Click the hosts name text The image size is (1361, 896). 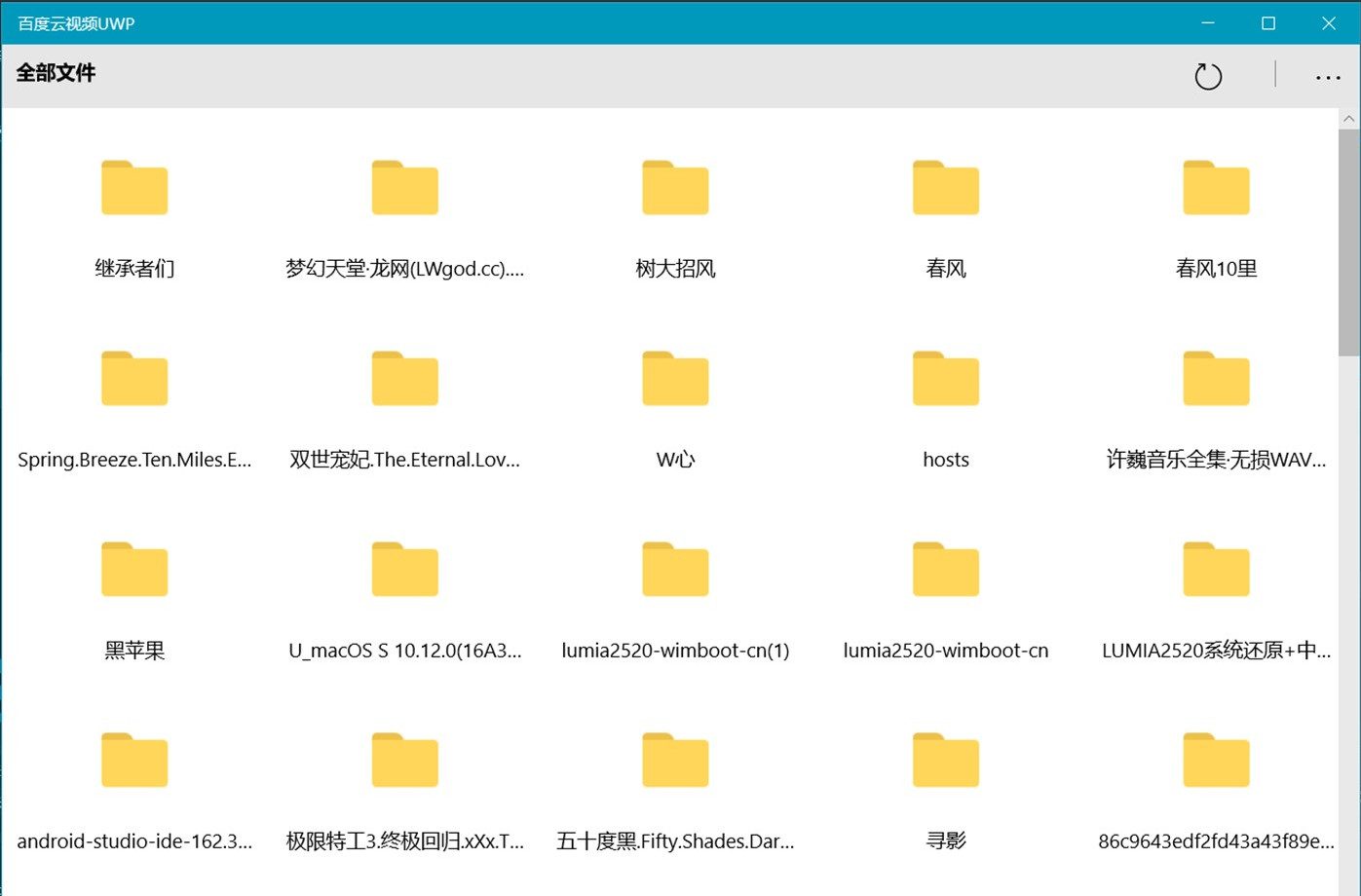(946, 460)
